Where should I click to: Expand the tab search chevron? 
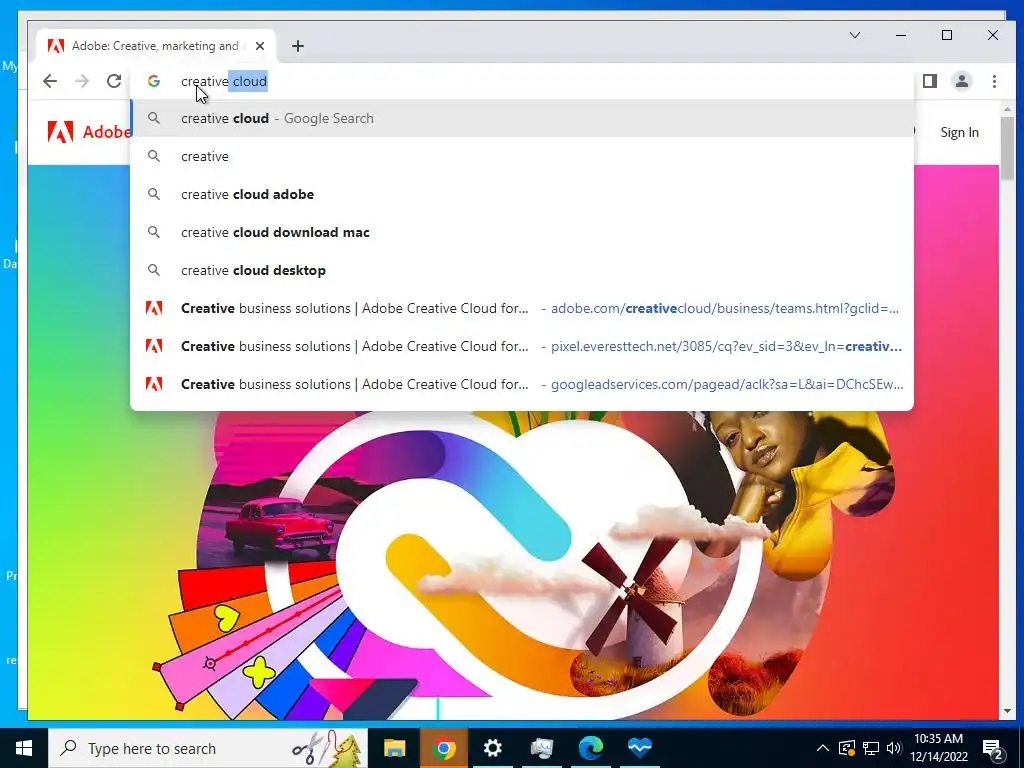tap(855, 35)
